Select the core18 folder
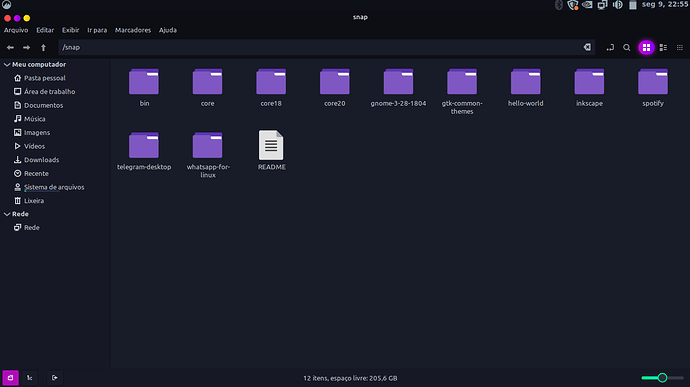The width and height of the screenshot is (690, 387). coord(271,82)
